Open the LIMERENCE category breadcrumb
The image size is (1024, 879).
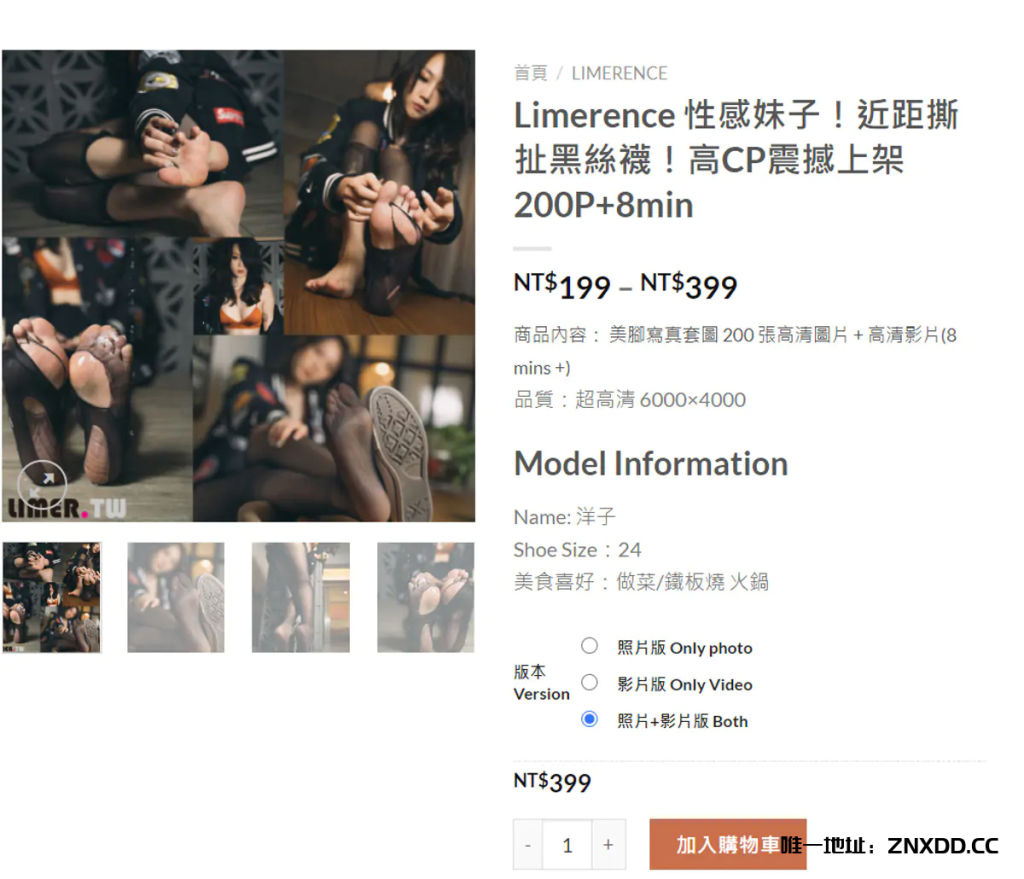tap(619, 73)
